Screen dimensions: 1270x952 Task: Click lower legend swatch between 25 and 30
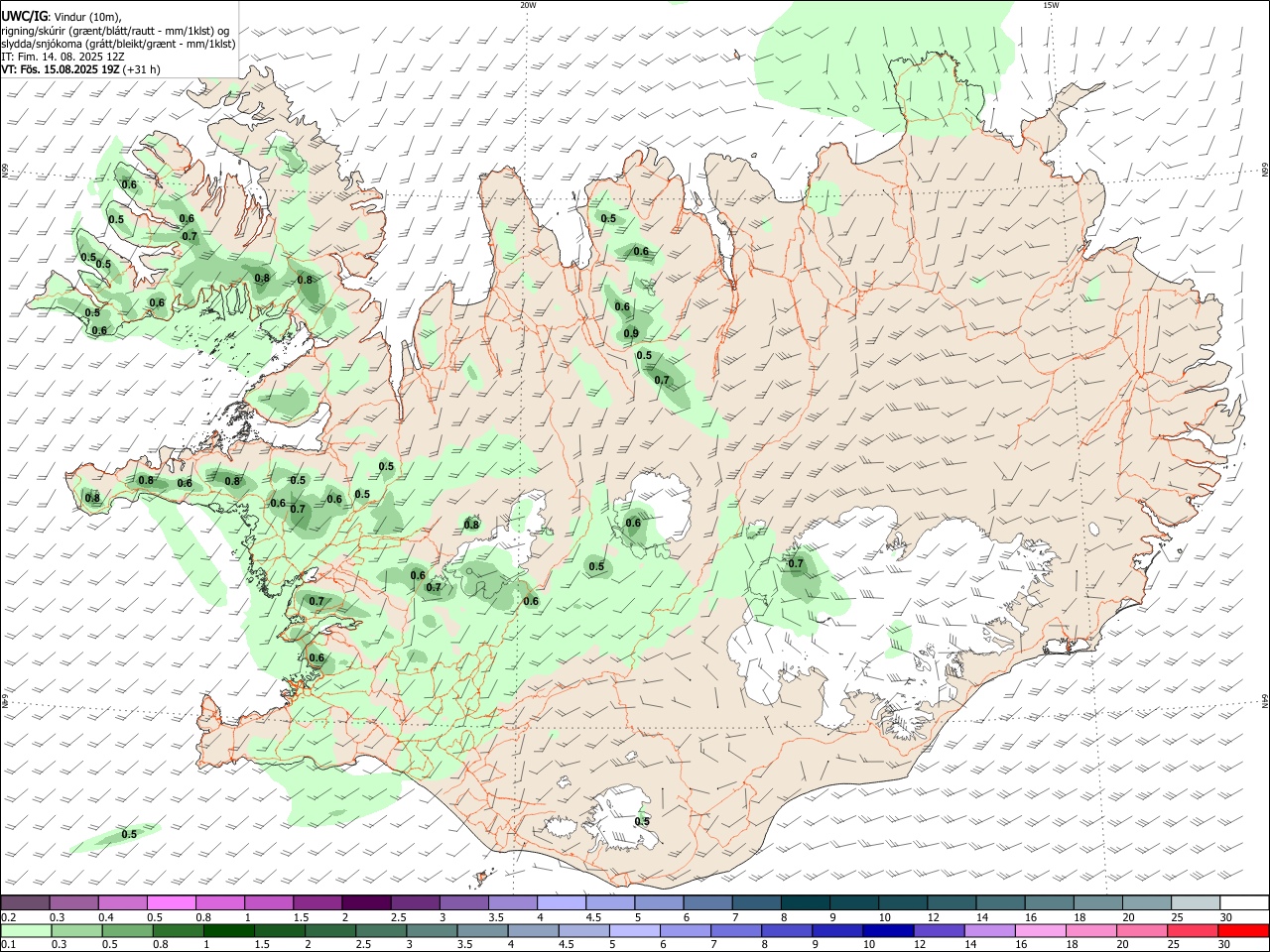1192,931
